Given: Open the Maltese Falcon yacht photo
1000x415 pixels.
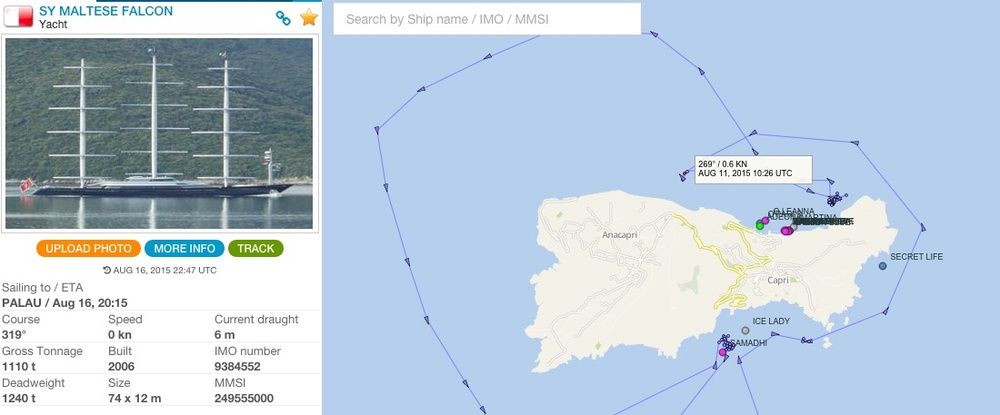Looking at the screenshot, I should pos(161,133).
